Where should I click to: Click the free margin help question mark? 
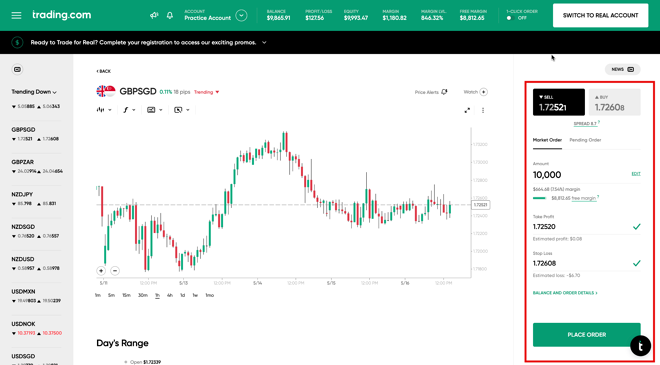[598, 197]
